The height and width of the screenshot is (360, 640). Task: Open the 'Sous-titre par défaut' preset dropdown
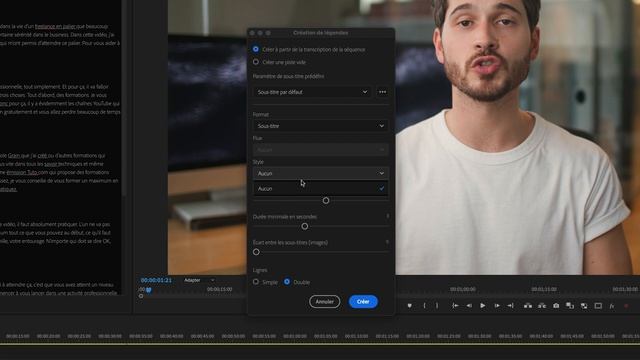click(312, 92)
